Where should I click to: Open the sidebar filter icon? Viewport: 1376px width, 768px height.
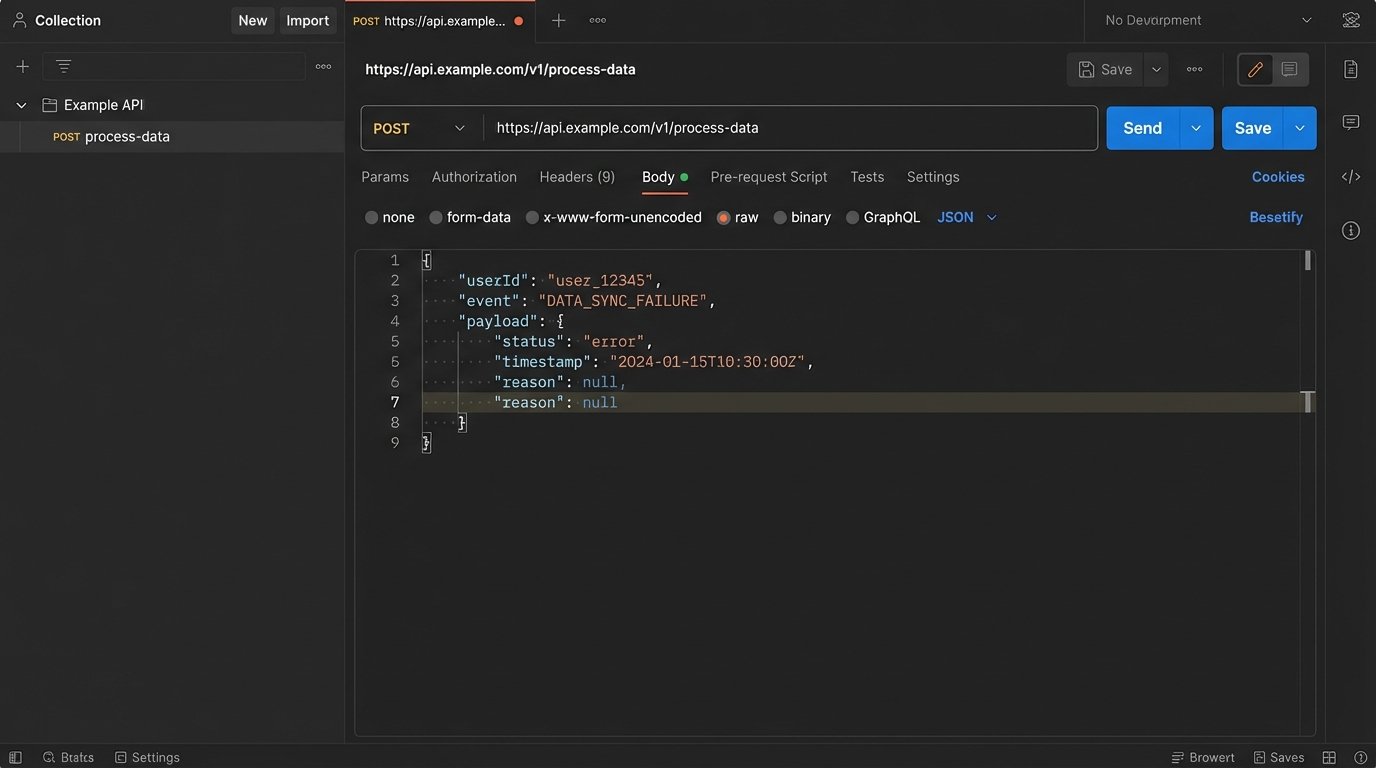click(62, 66)
